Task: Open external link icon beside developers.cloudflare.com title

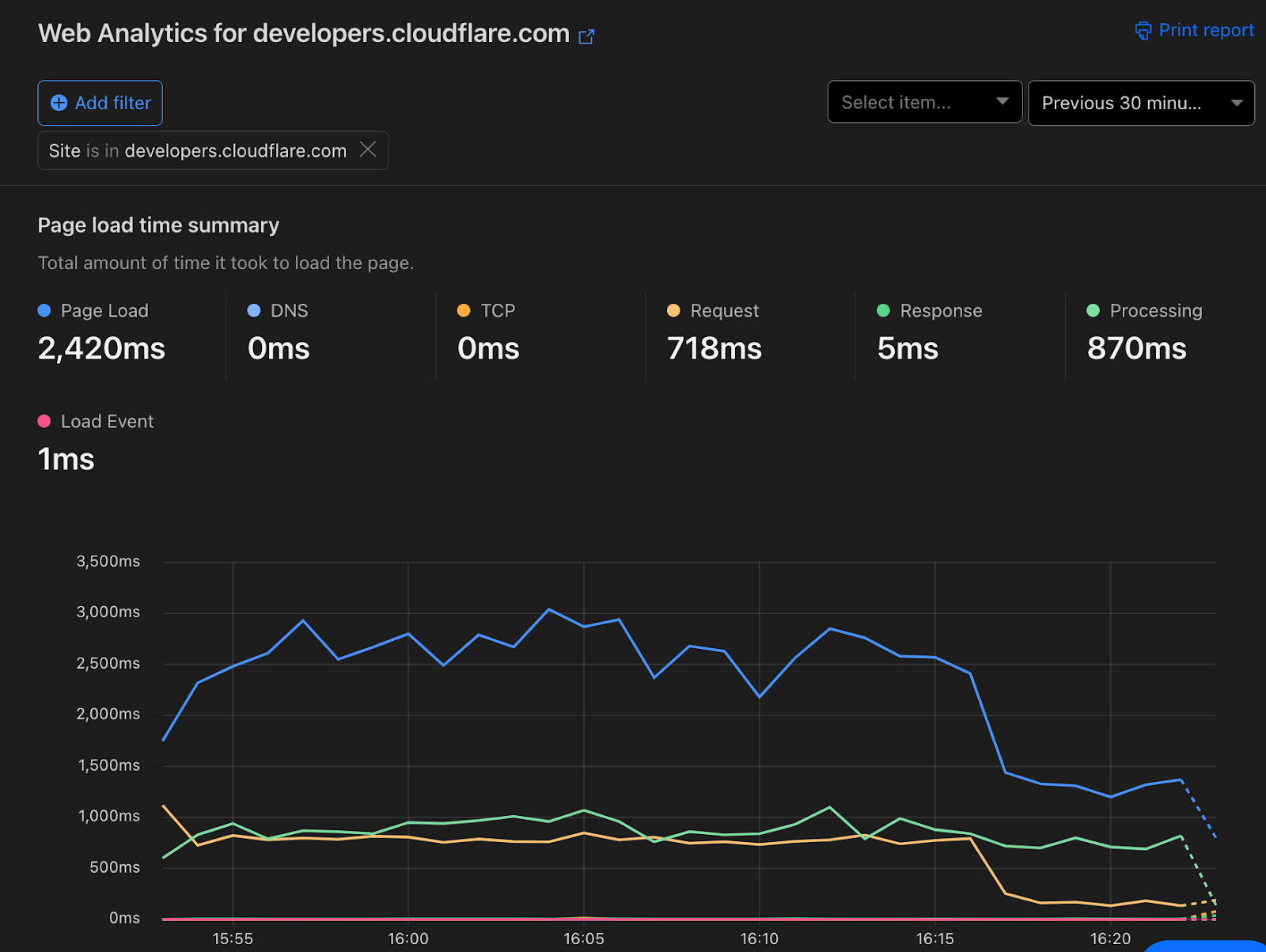Action: [x=586, y=36]
